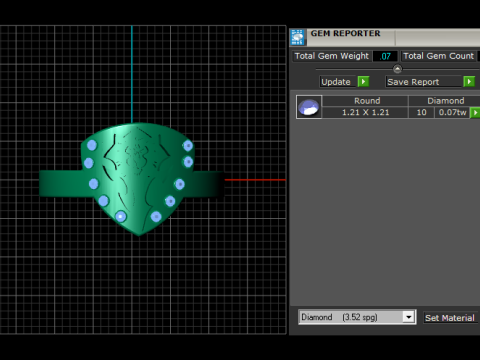Open the Diamond (3.52 spg) material dropdown
This screenshot has width=480, height=360.
[x=408, y=317]
